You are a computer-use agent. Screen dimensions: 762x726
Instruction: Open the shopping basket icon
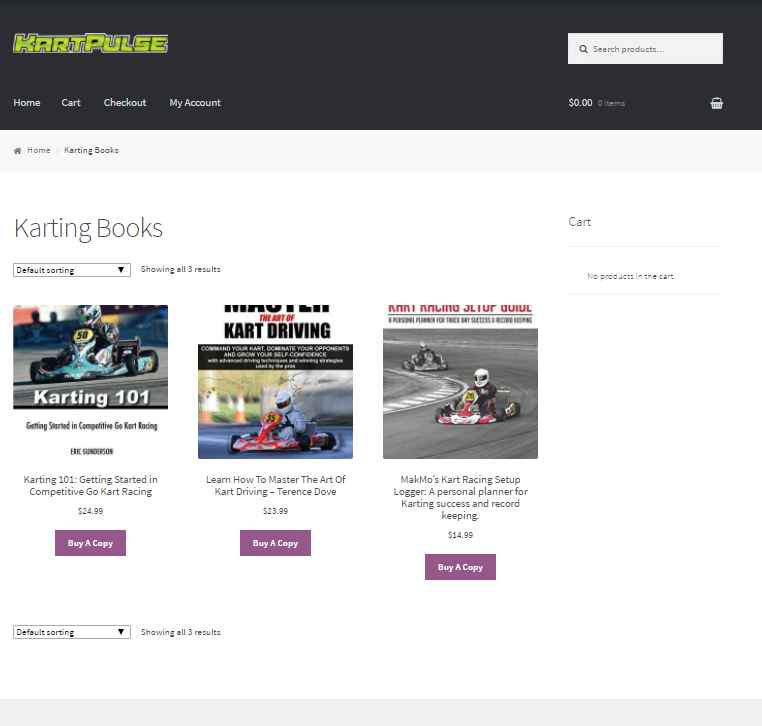coord(716,103)
